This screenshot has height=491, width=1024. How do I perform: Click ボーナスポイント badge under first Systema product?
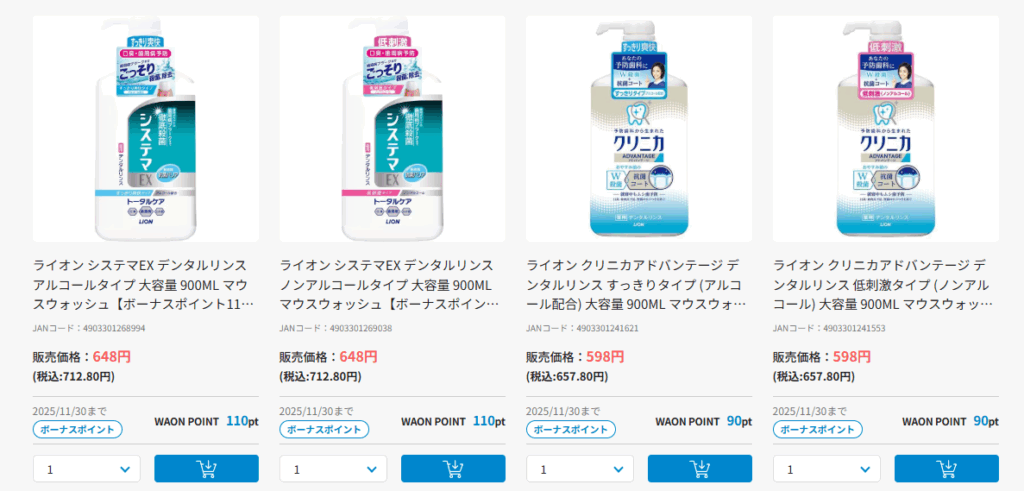click(78, 430)
